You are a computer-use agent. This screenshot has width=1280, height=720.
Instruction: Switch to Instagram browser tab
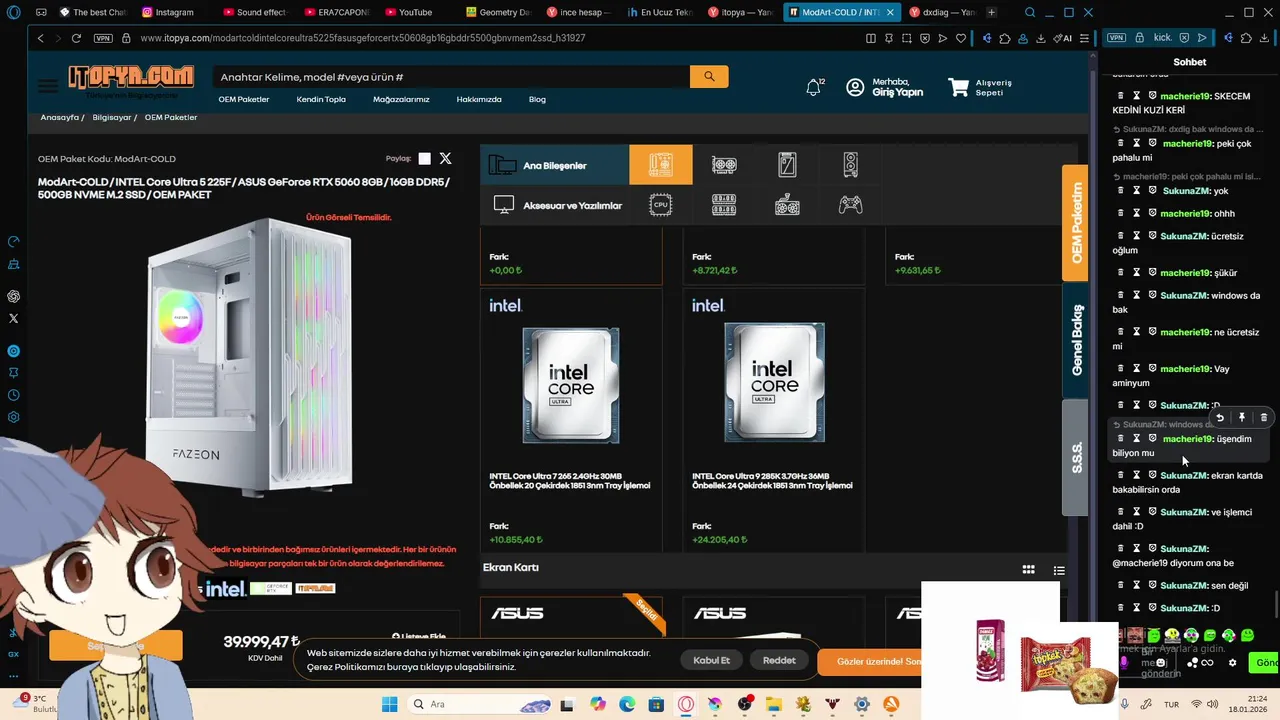[x=168, y=12]
